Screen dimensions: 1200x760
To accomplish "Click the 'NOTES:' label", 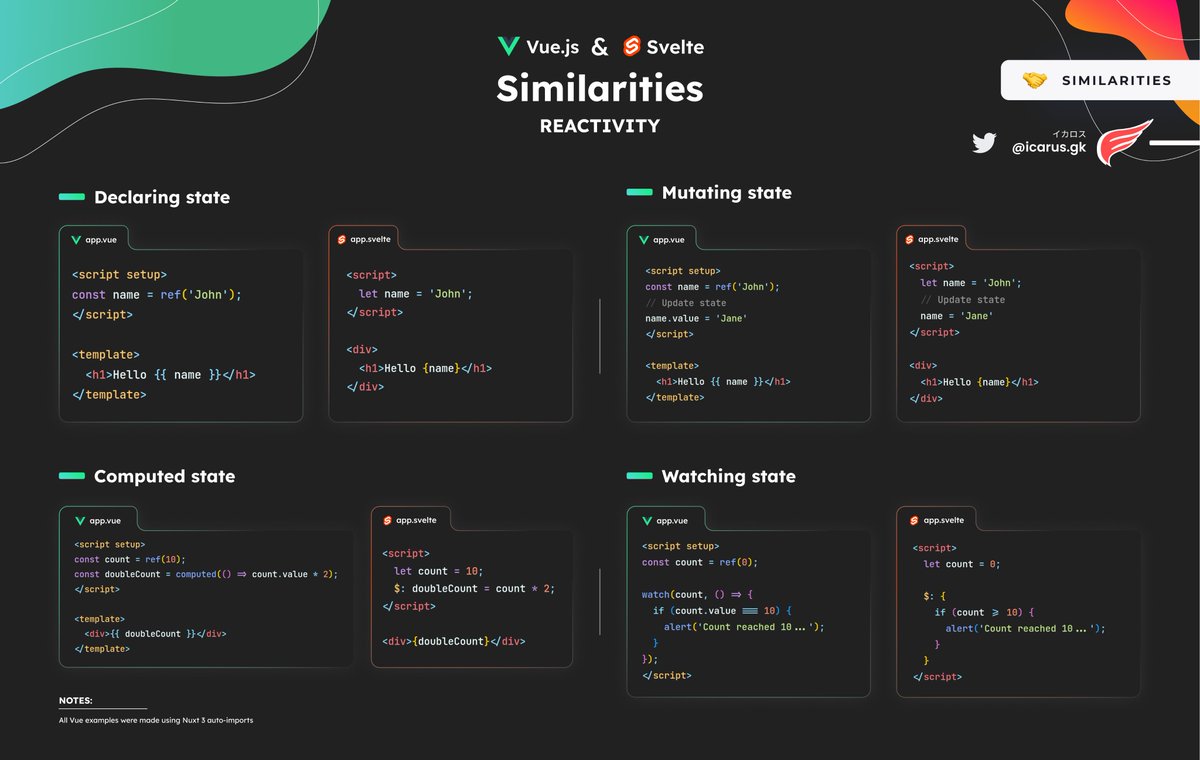I will pyautogui.click(x=76, y=701).
